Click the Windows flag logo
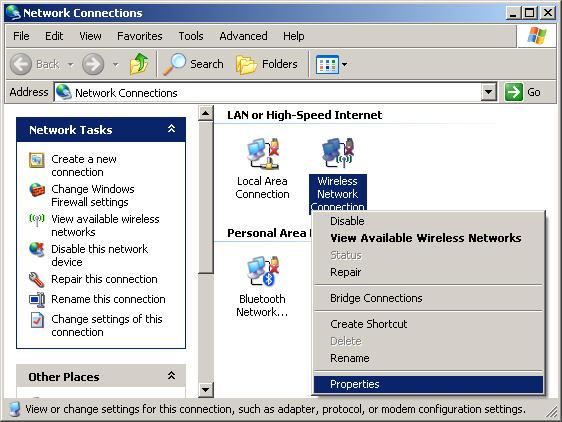The height and width of the screenshot is (422, 562). pos(537,36)
